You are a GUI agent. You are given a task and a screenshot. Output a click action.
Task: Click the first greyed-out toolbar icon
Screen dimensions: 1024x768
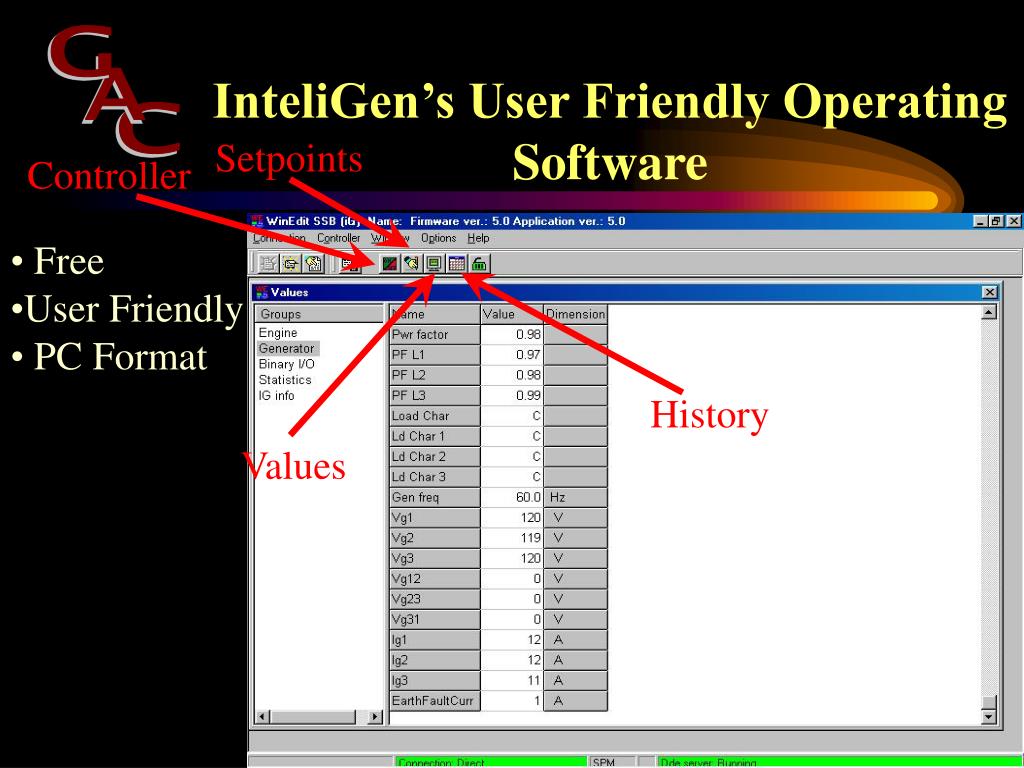(x=268, y=264)
